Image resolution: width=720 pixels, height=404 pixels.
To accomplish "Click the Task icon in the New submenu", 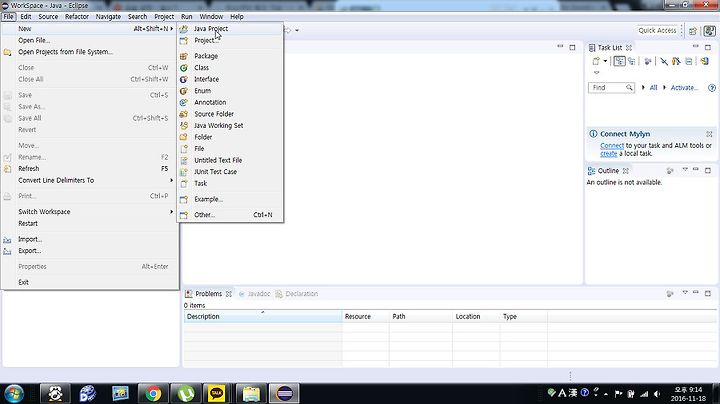I will tap(184, 183).
